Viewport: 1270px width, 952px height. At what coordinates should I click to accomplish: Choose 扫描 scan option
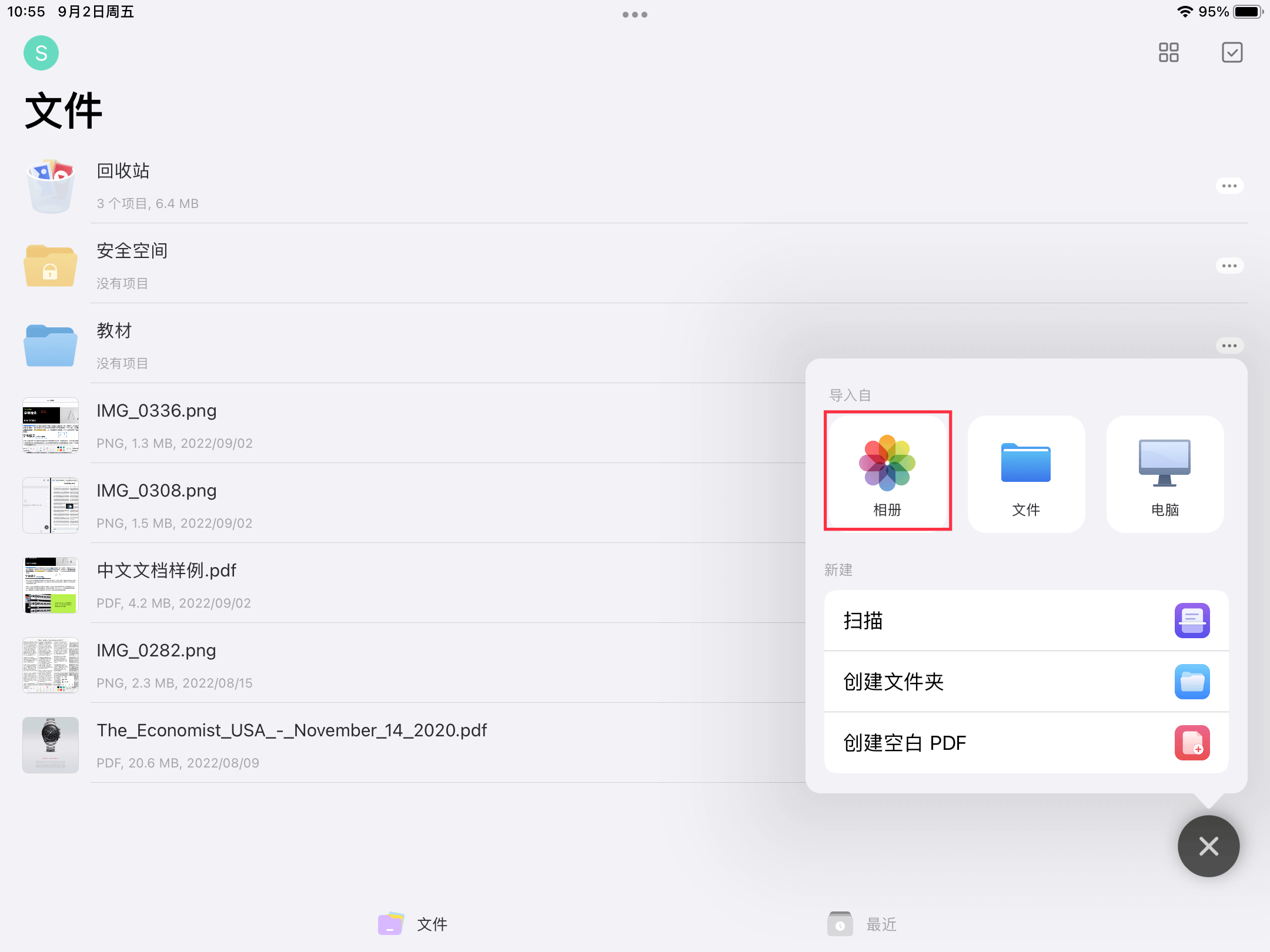click(x=1026, y=621)
